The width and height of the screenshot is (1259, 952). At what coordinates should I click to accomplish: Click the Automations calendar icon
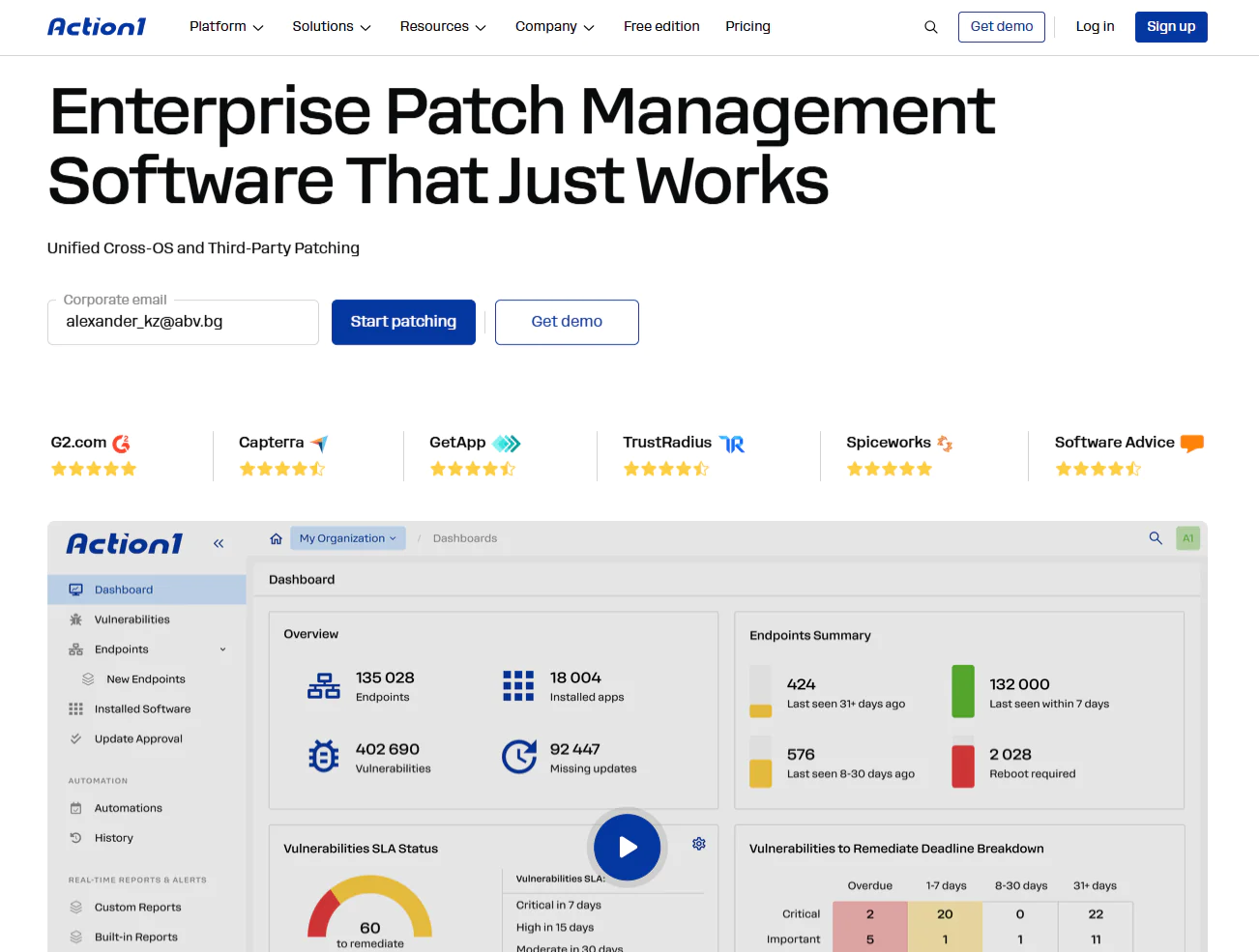click(75, 808)
